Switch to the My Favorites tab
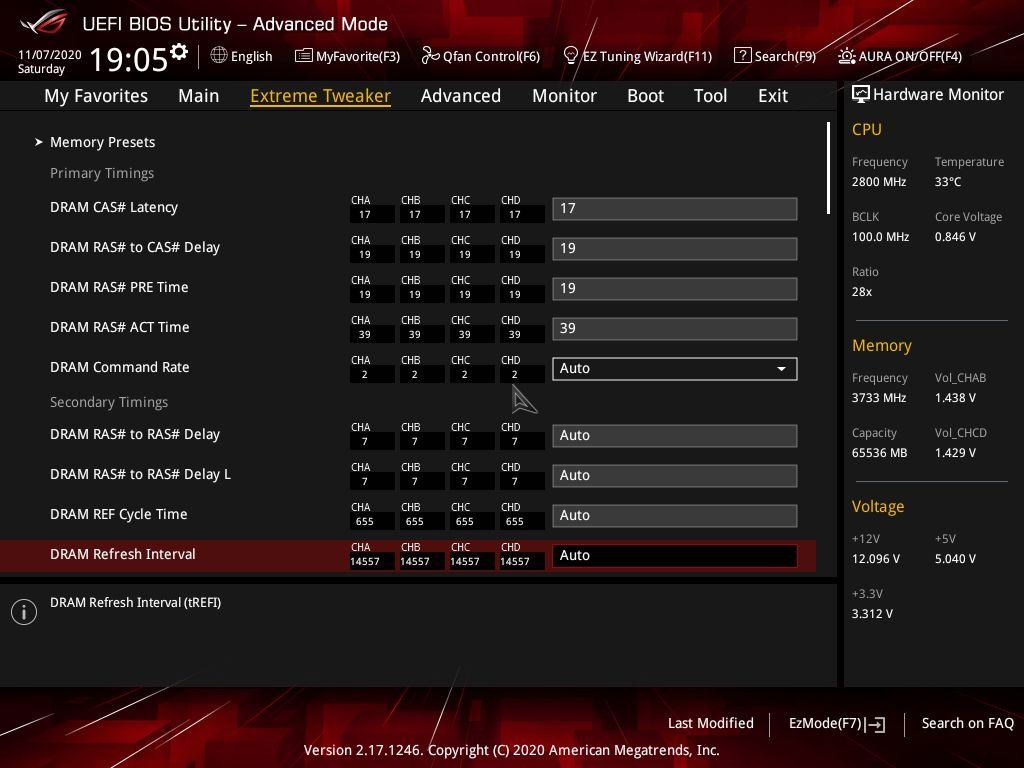Viewport: 1024px width, 768px height. tap(96, 96)
